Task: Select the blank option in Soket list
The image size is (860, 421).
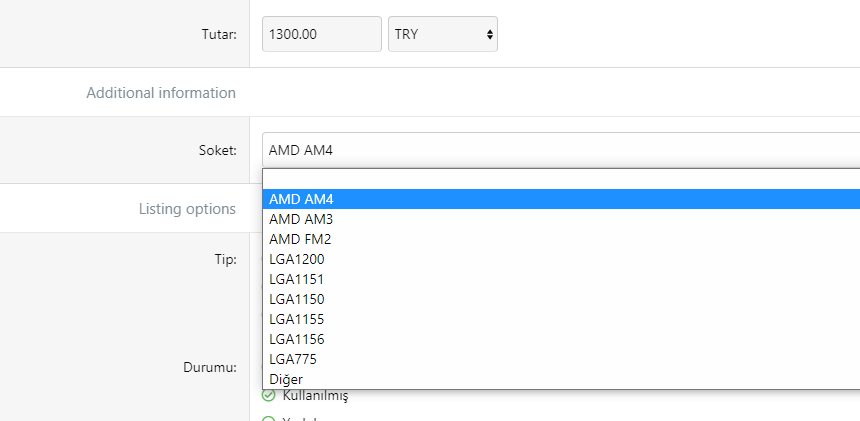Action: pos(560,179)
